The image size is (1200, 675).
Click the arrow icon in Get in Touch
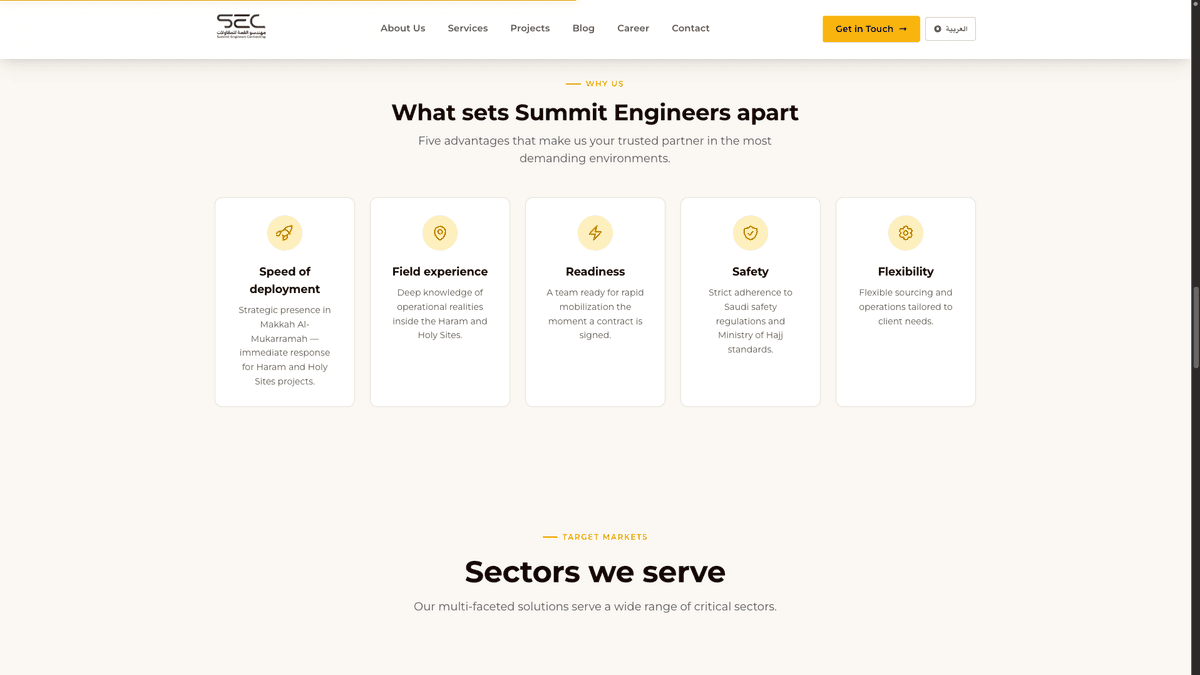(x=903, y=29)
